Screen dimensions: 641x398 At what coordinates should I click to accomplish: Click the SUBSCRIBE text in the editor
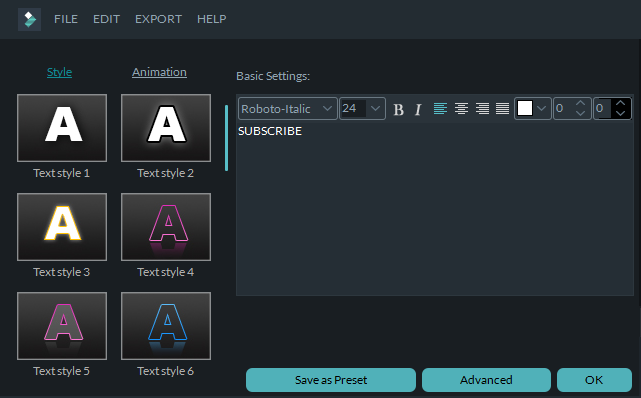270,131
